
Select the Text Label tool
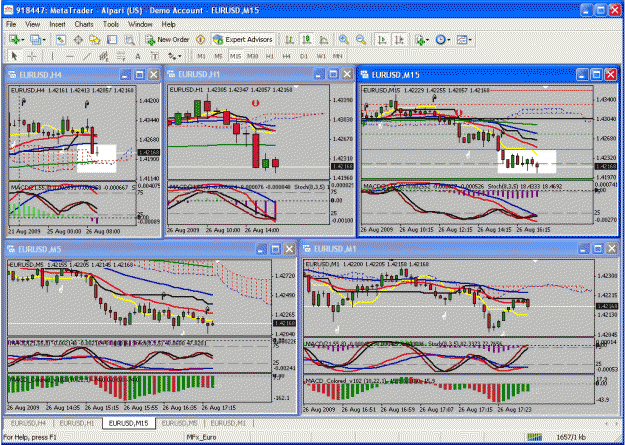tap(155, 56)
